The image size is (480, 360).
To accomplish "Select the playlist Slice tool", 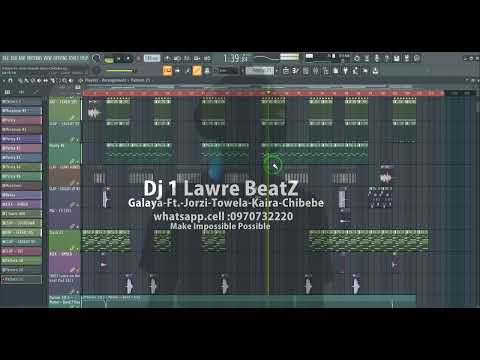I will [52, 80].
